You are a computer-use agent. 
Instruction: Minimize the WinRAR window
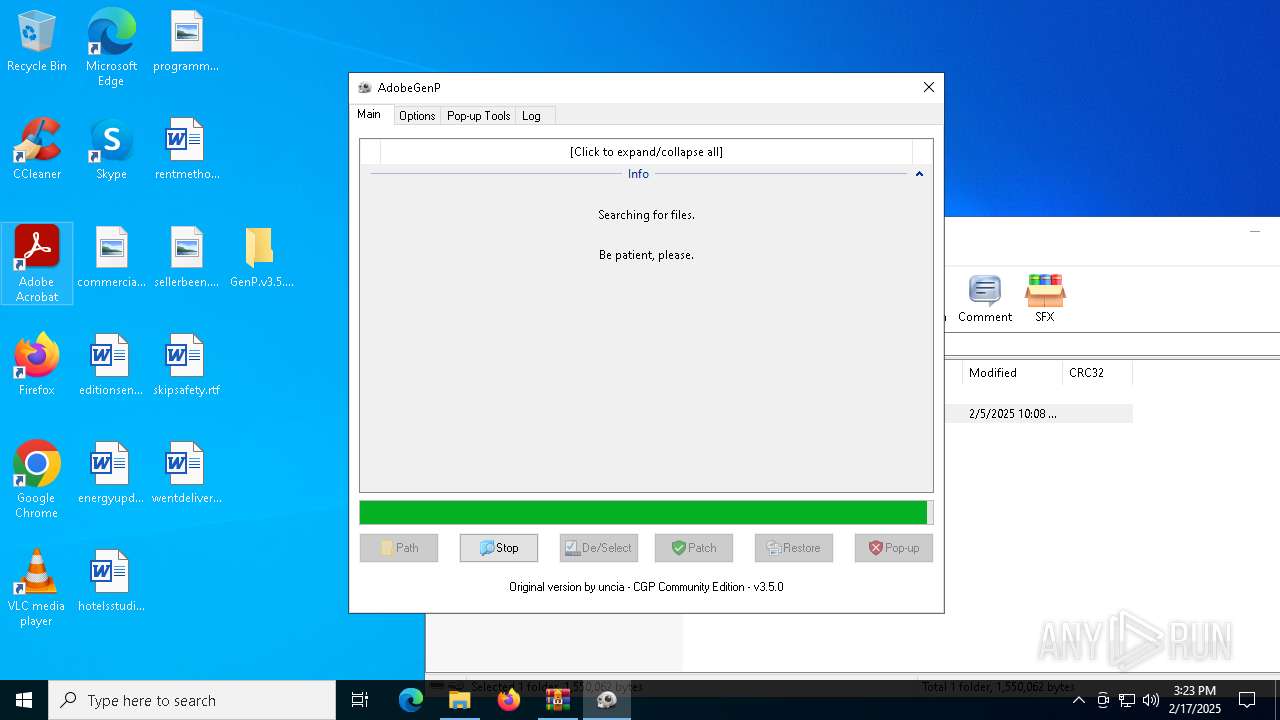(x=1255, y=232)
